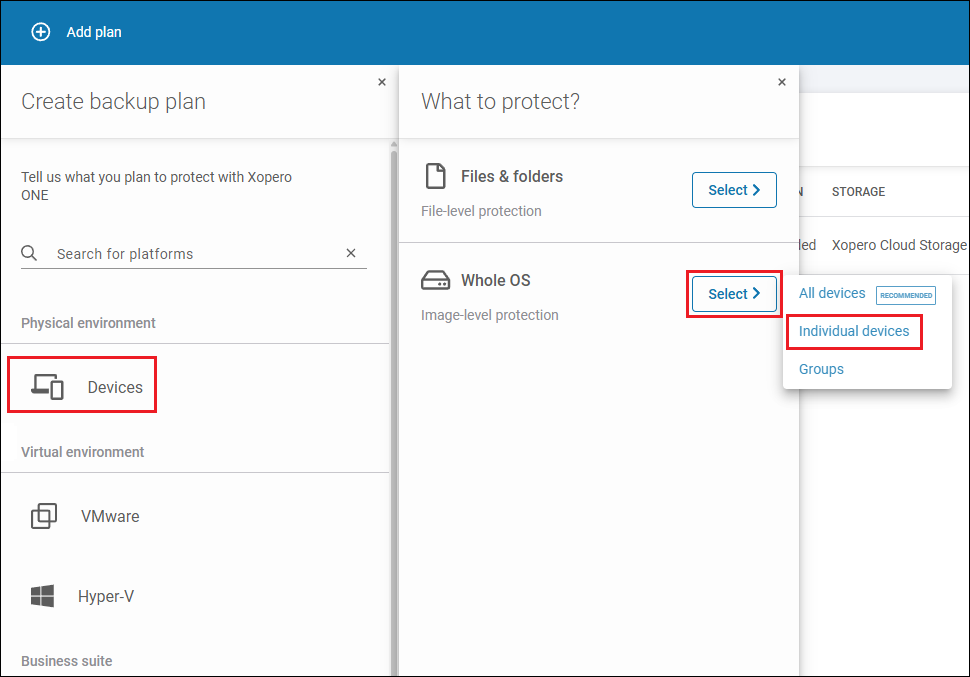Screen dimensions: 970x677
Task: Open the Select dropdown for Files & folders
Action: pos(734,189)
